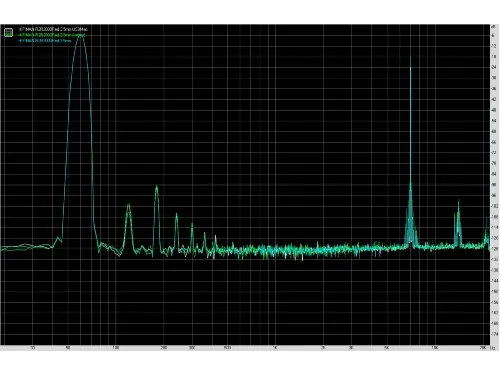Click the double peak right of 10K
The height and width of the screenshot is (375, 500).
[x=457, y=207]
